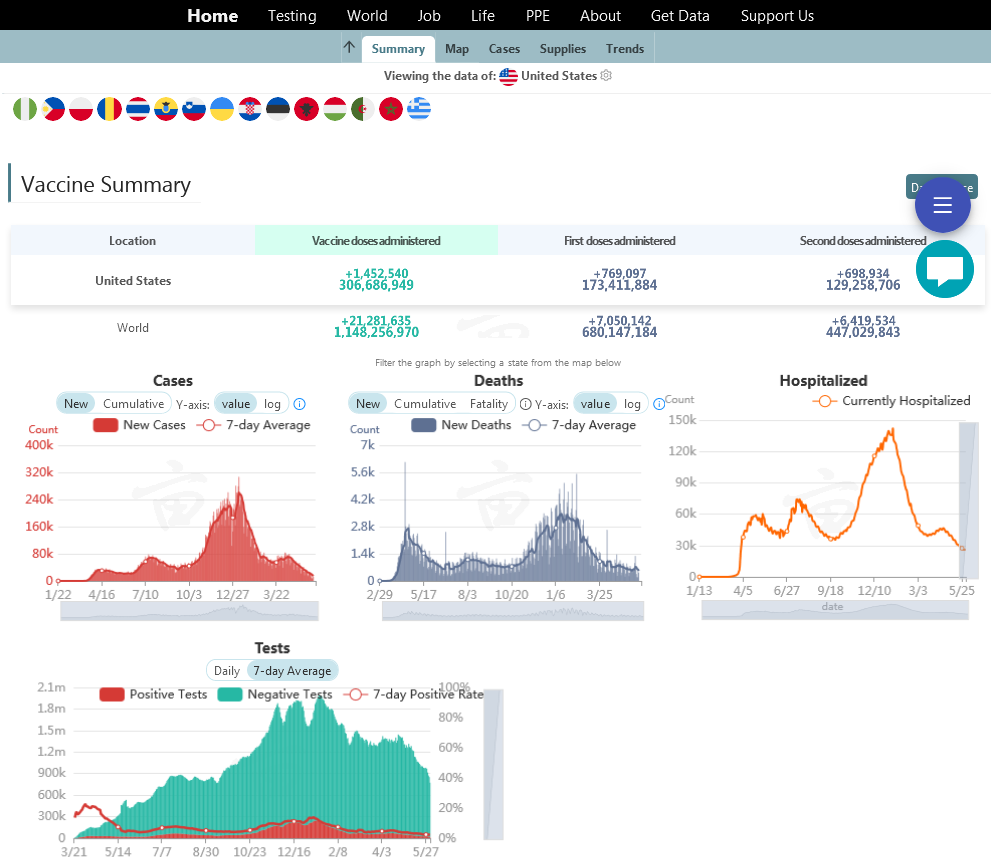This screenshot has width=991, height=857.
Task: Open the teal chat bubble button
Action: point(944,270)
